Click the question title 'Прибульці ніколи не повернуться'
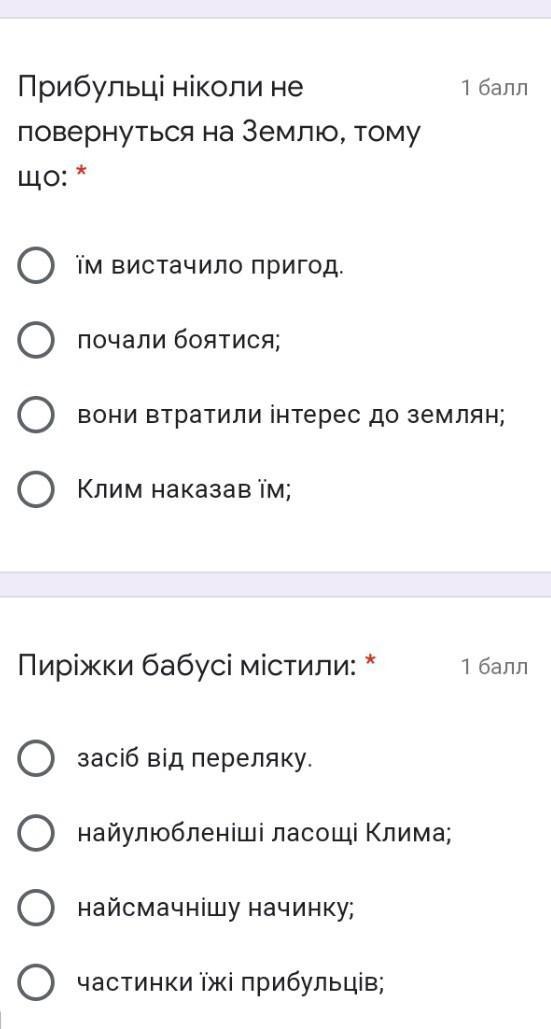The image size is (551, 1029). click(x=219, y=133)
